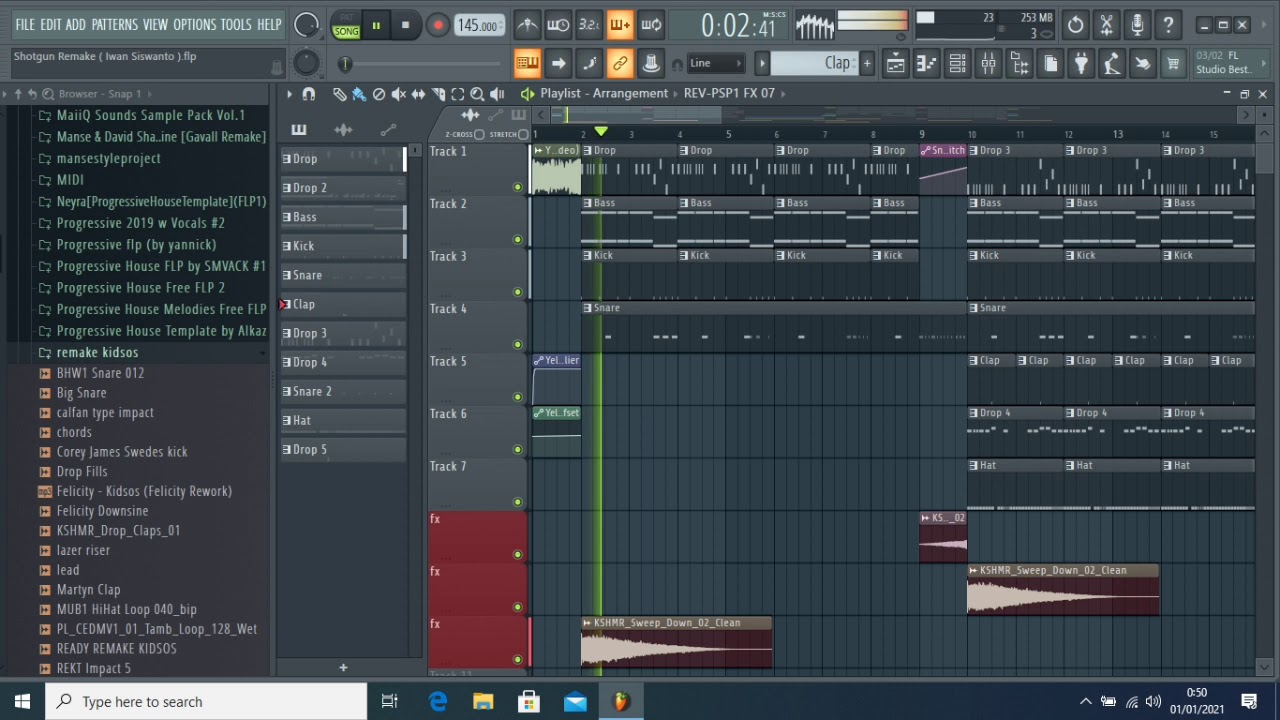This screenshot has height=720, width=1280.
Task: Select the Delete tool in playlist
Action: click(379, 94)
